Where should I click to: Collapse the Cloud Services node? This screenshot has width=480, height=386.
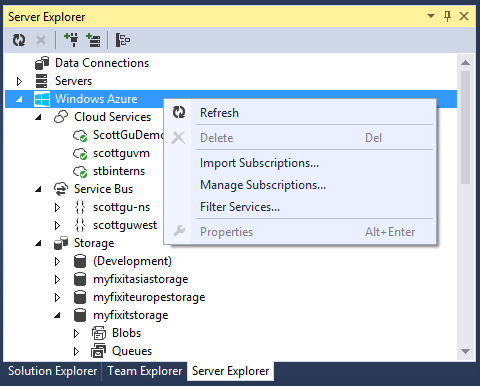click(x=38, y=117)
